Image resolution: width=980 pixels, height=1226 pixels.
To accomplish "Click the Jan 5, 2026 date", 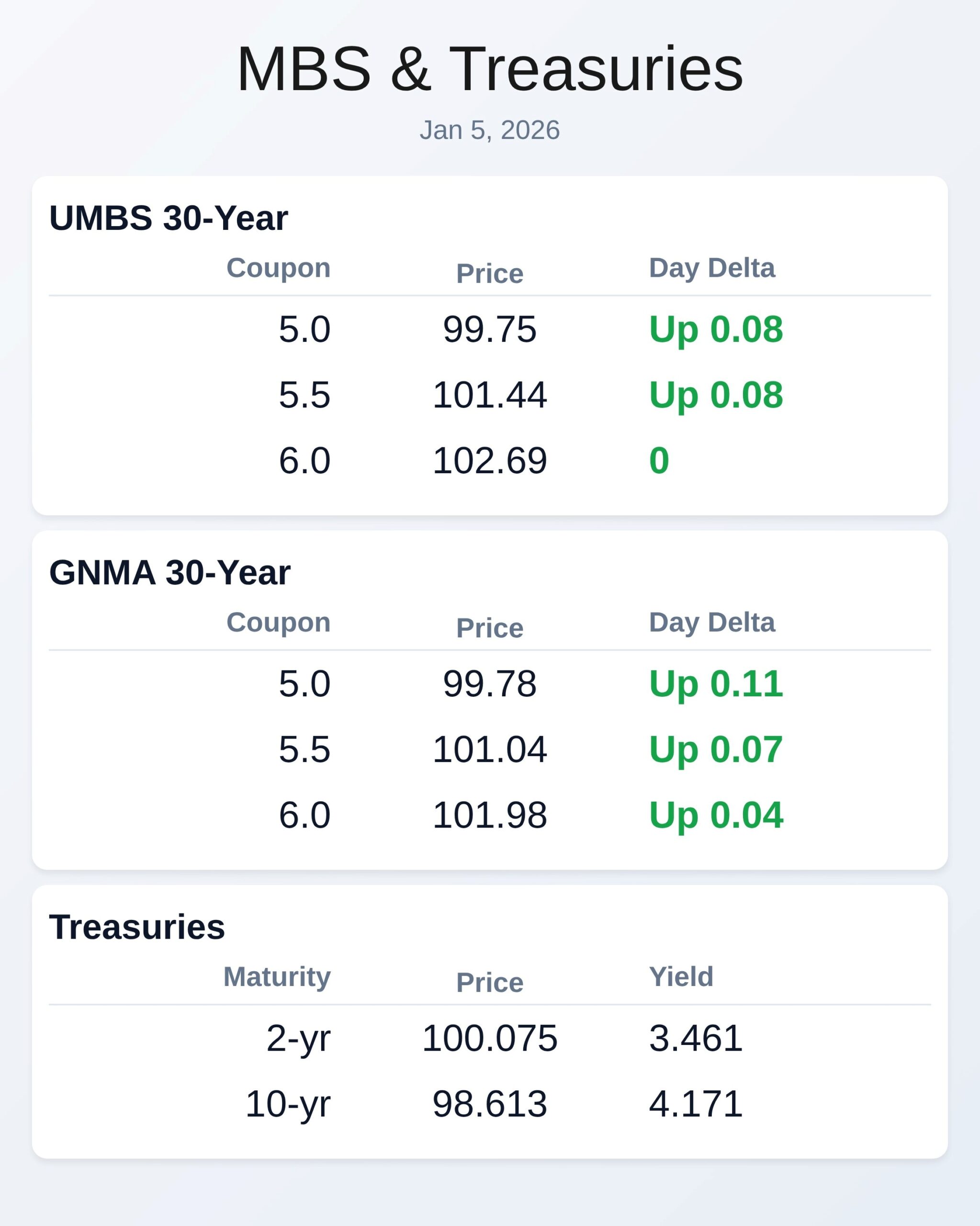I will click(489, 130).
